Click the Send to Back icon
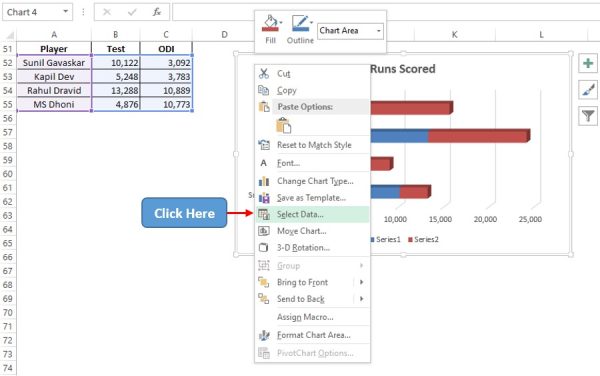 point(264,299)
